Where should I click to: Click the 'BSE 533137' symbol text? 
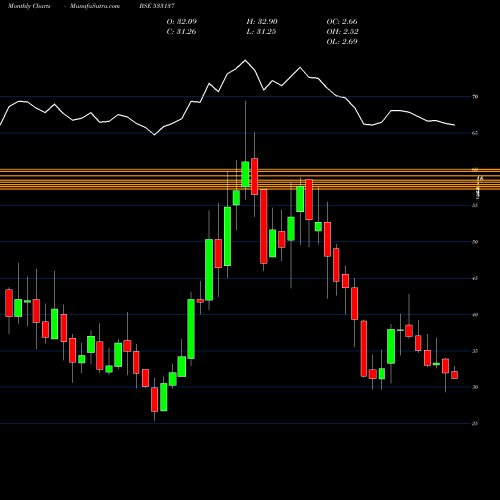pyautogui.click(x=157, y=6)
